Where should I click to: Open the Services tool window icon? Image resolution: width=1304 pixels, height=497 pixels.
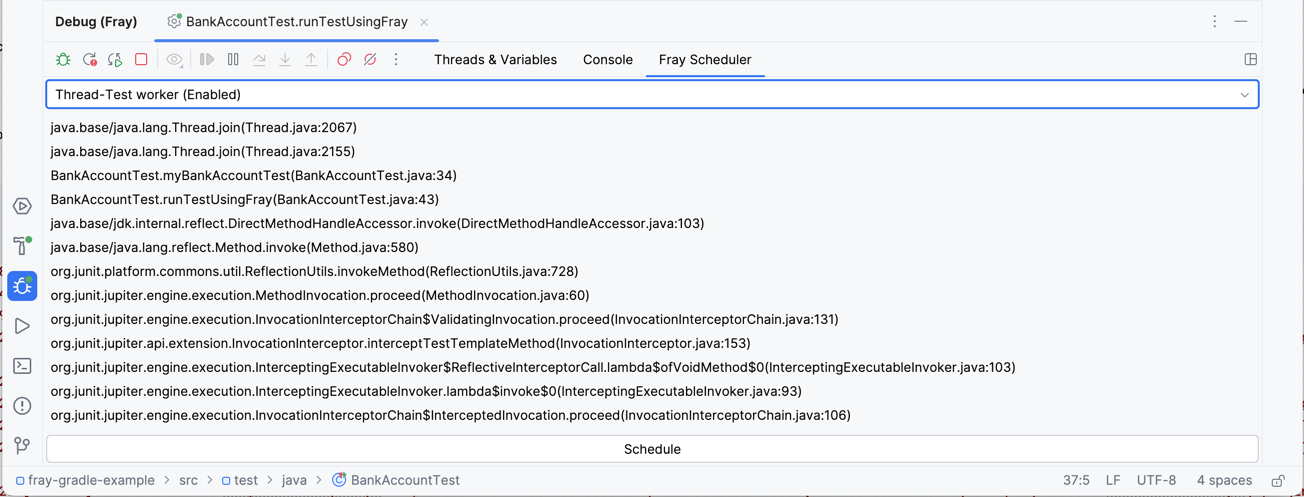pos(22,206)
